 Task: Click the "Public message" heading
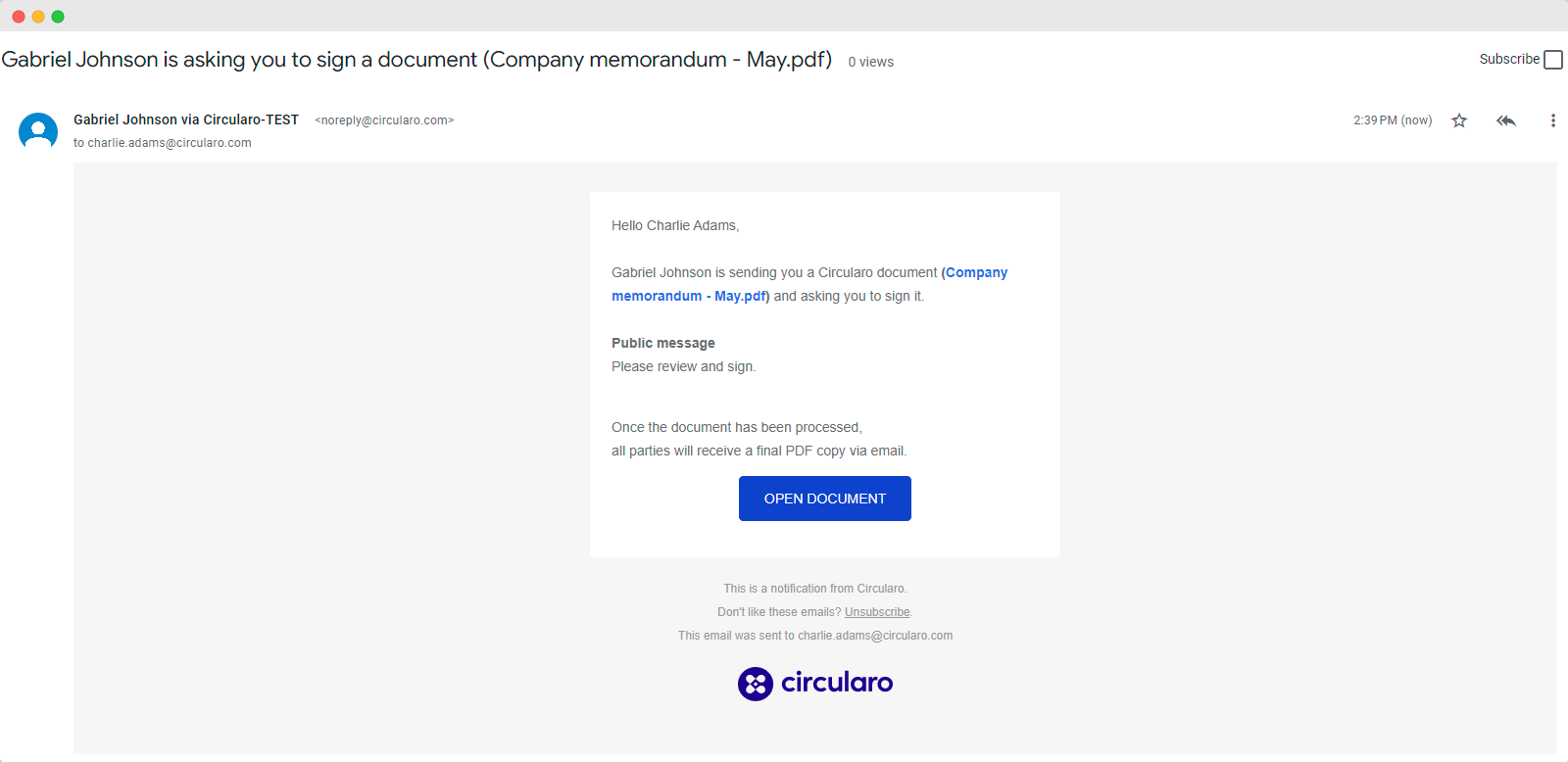coord(663,343)
